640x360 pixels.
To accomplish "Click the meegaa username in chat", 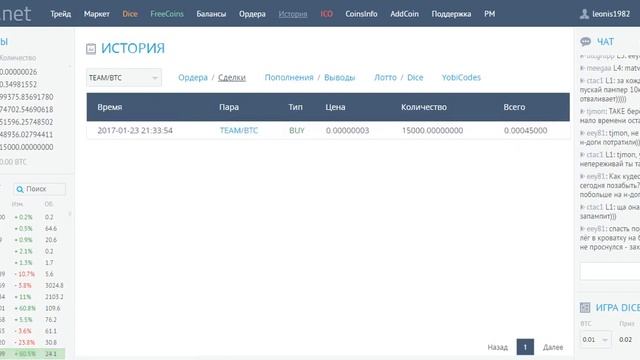I will (599, 68).
